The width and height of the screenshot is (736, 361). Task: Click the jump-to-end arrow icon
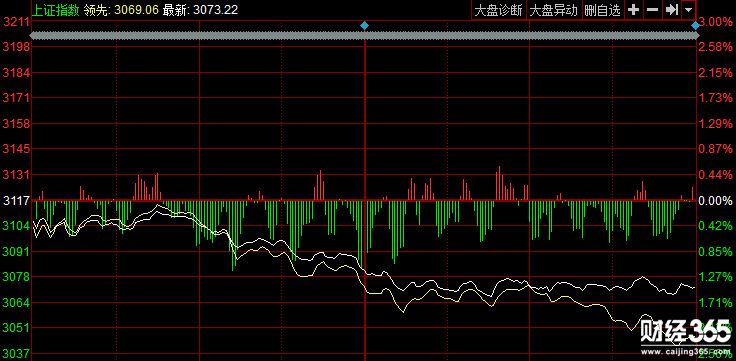click(671, 10)
